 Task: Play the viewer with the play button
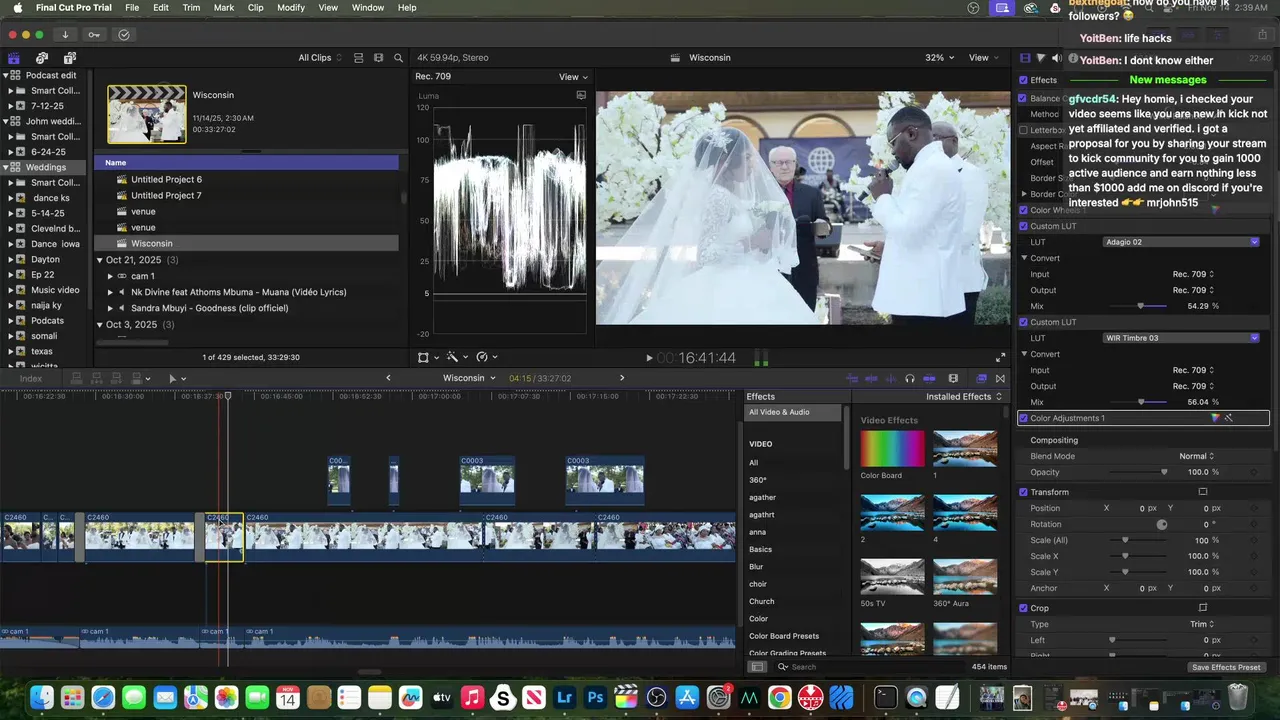point(649,358)
